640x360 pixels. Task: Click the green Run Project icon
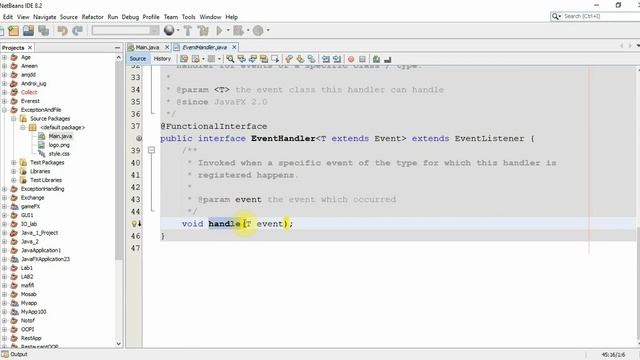pos(220,31)
